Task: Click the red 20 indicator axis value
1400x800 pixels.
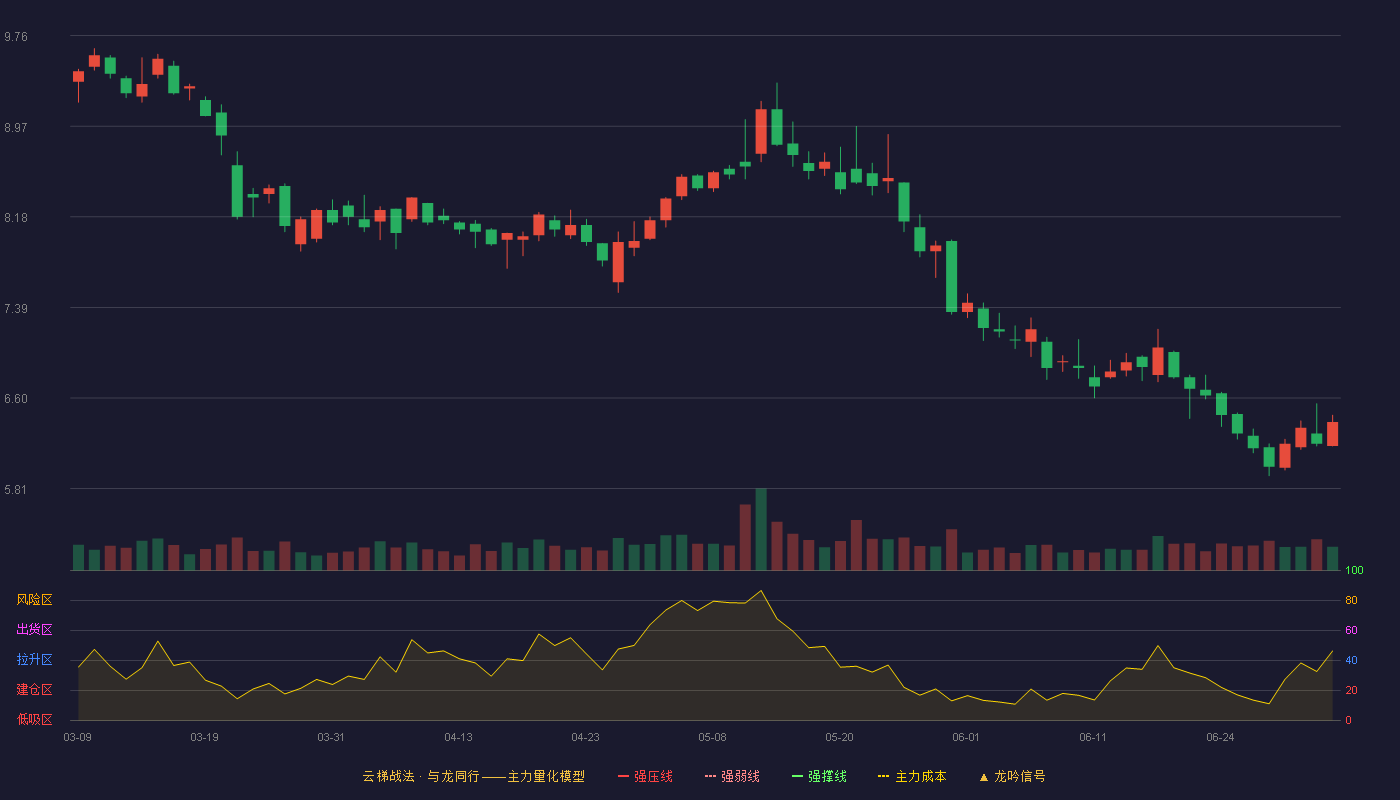Action: pos(1351,691)
